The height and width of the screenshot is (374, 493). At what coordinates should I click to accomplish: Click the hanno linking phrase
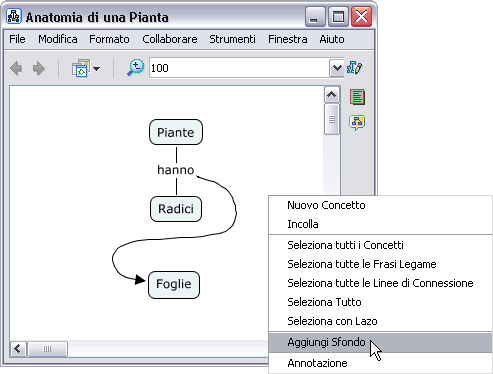click(176, 170)
